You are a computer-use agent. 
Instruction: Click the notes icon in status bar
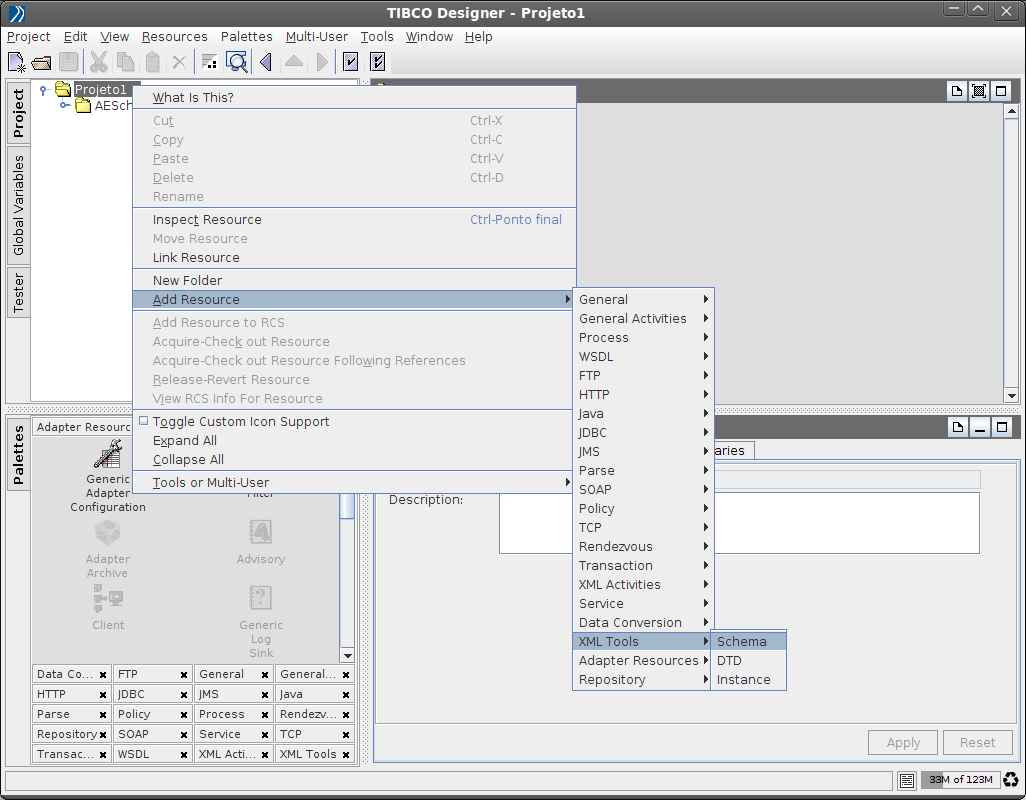point(907,780)
